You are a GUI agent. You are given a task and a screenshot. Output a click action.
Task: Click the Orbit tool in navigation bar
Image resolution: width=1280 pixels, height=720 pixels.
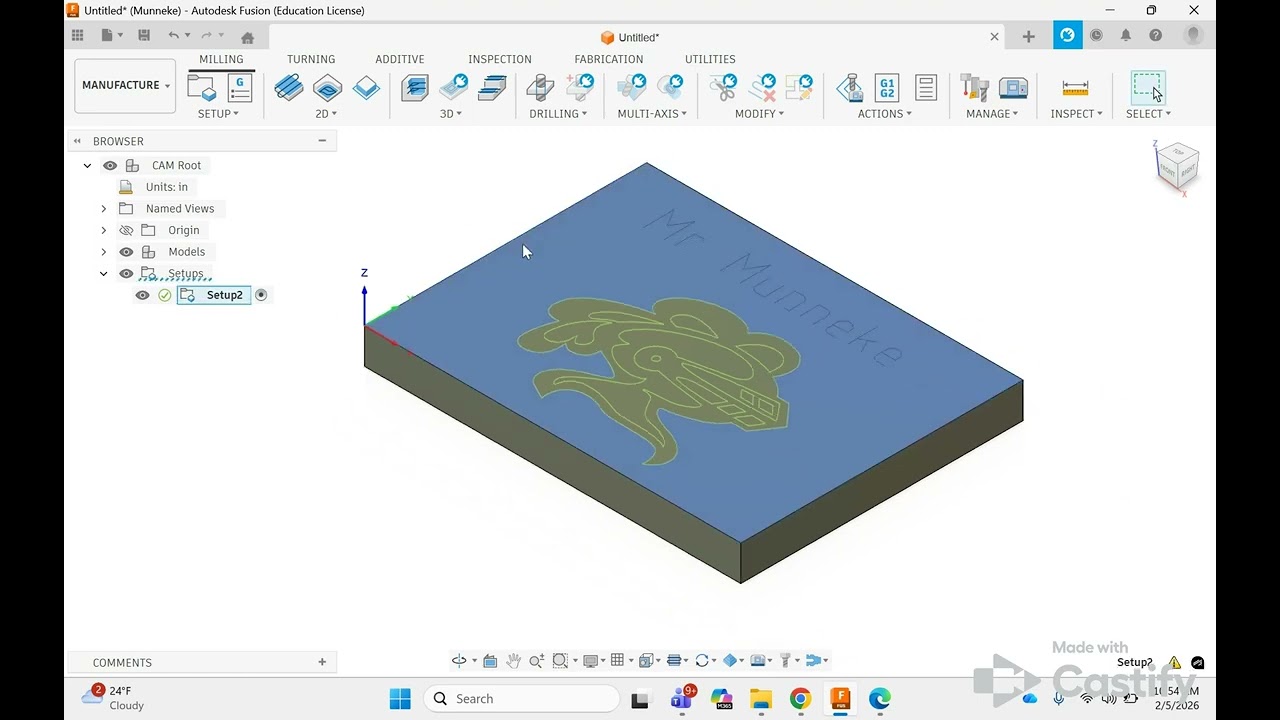pyautogui.click(x=459, y=660)
